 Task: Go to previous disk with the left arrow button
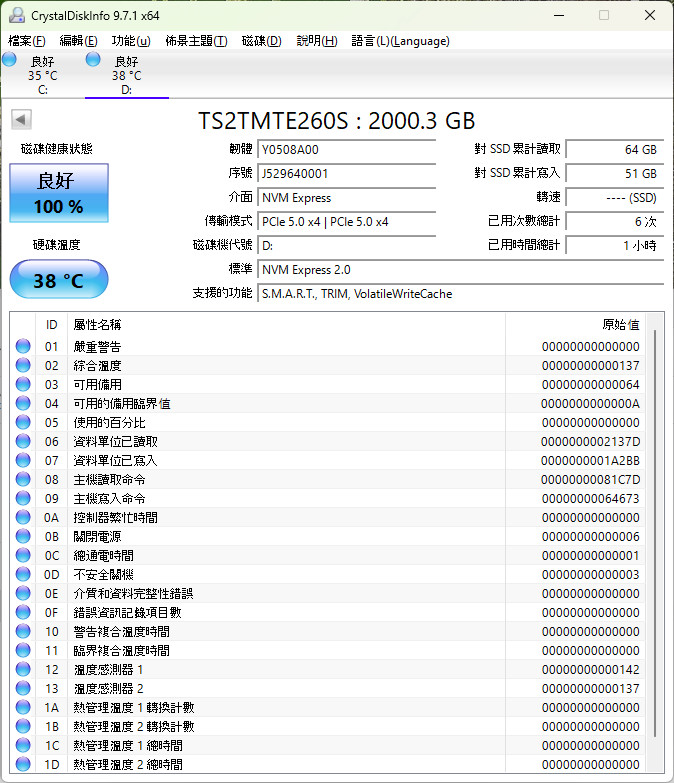[21, 119]
